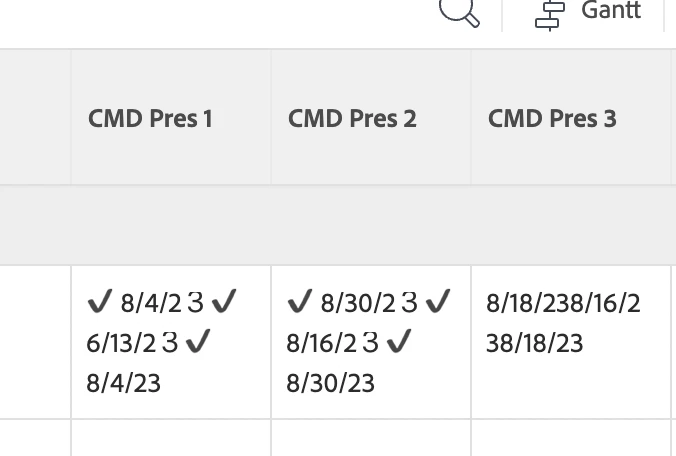
Task: Select the empty cell below CMD Pres 2 dates
Action: [x=371, y=438]
